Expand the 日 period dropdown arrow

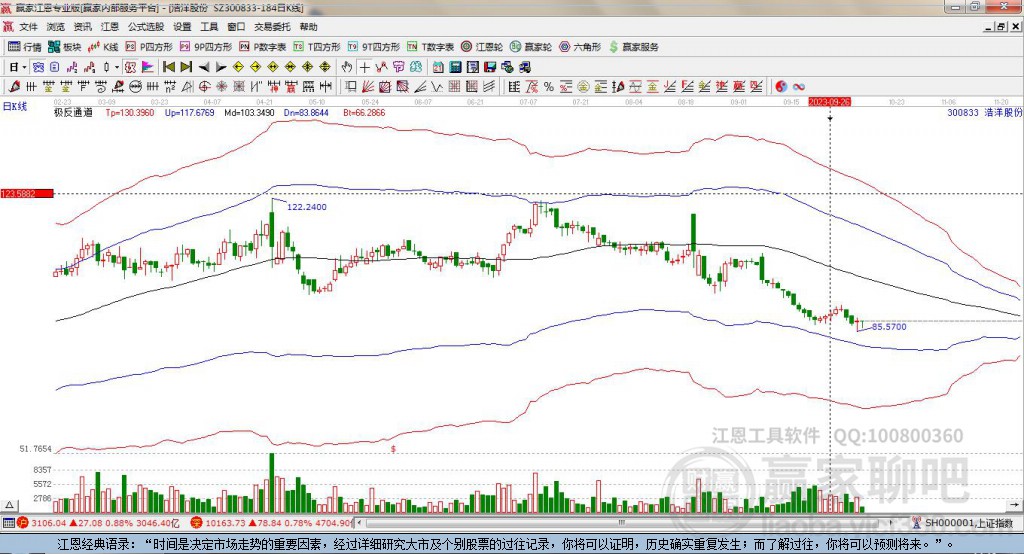click(24, 67)
